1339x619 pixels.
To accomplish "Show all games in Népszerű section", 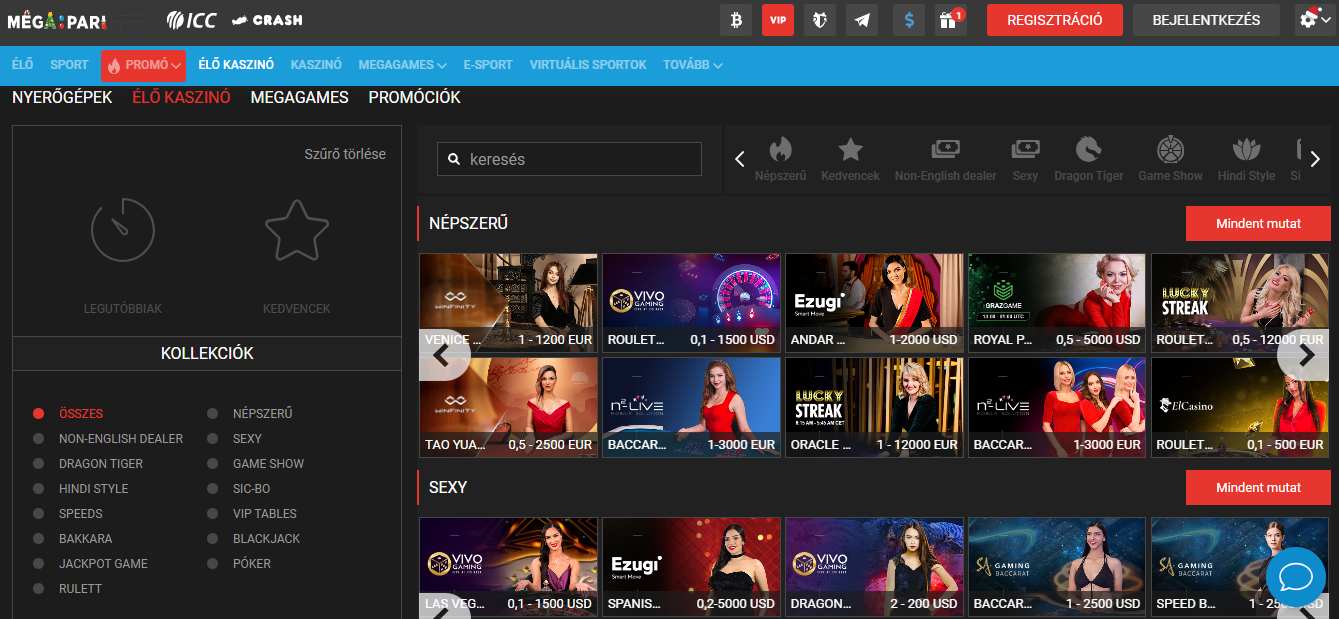I will (x=1258, y=223).
